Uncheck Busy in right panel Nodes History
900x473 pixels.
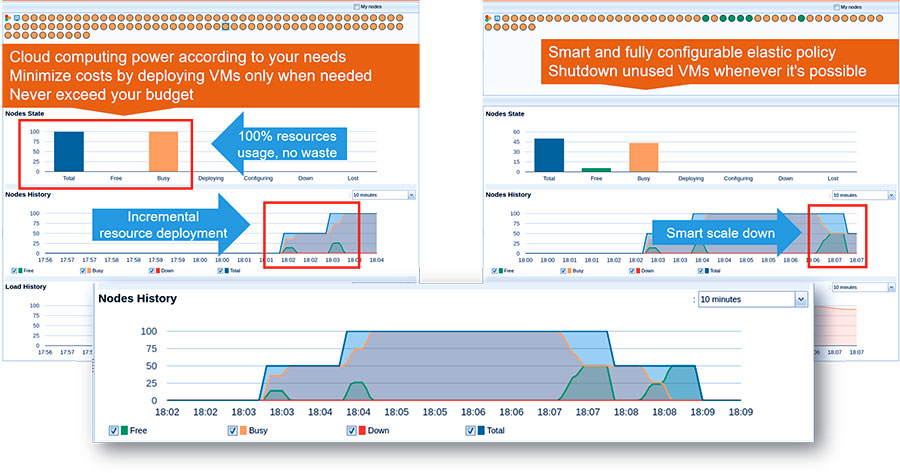[x=563, y=270]
